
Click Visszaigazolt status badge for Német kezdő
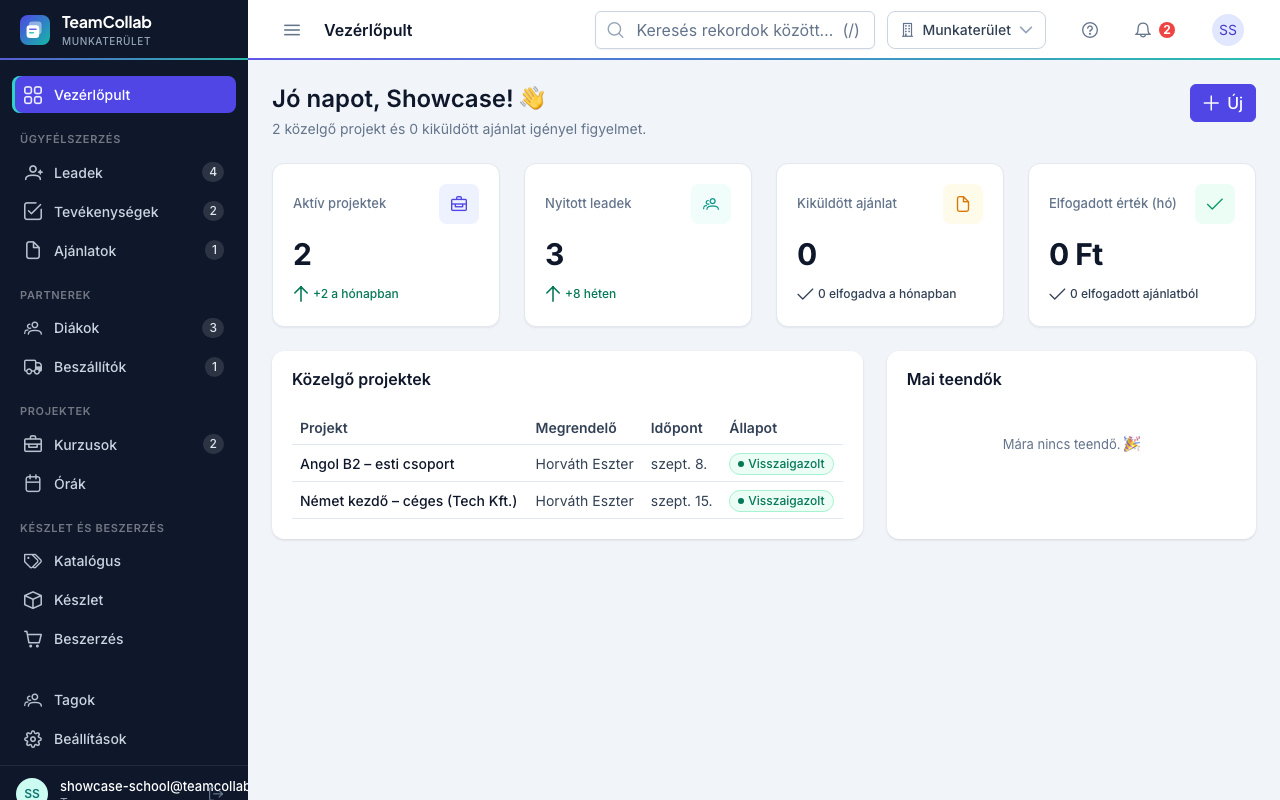click(781, 501)
